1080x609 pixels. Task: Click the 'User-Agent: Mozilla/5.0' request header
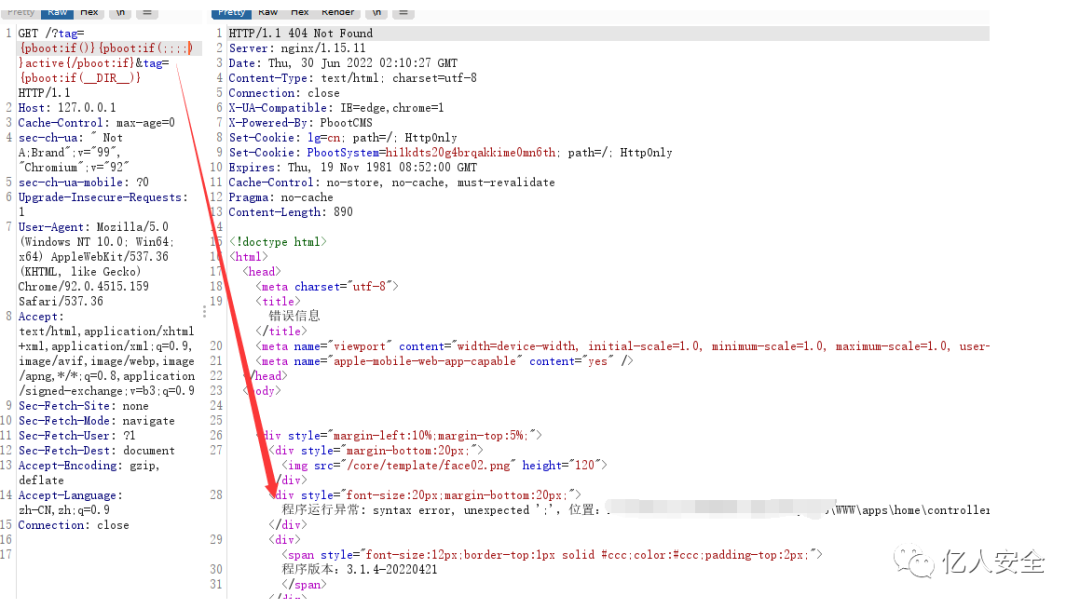(x=93, y=227)
